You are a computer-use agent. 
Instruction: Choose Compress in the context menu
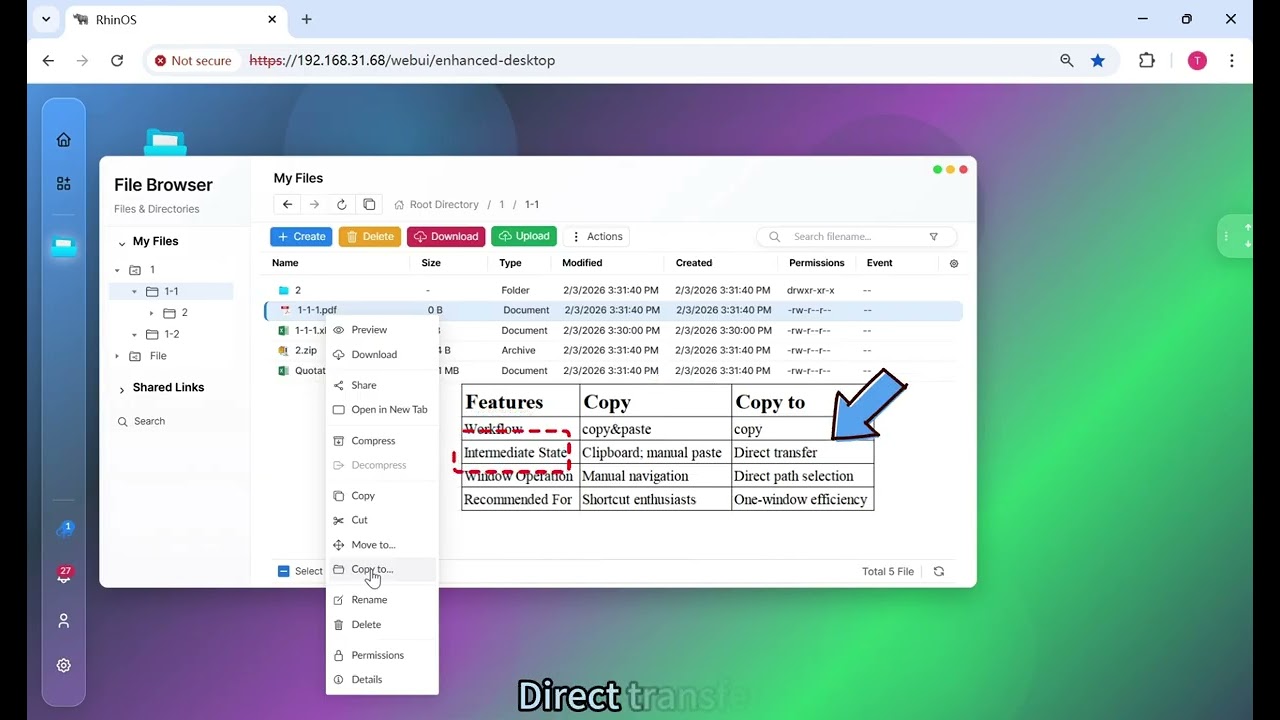pos(382,440)
